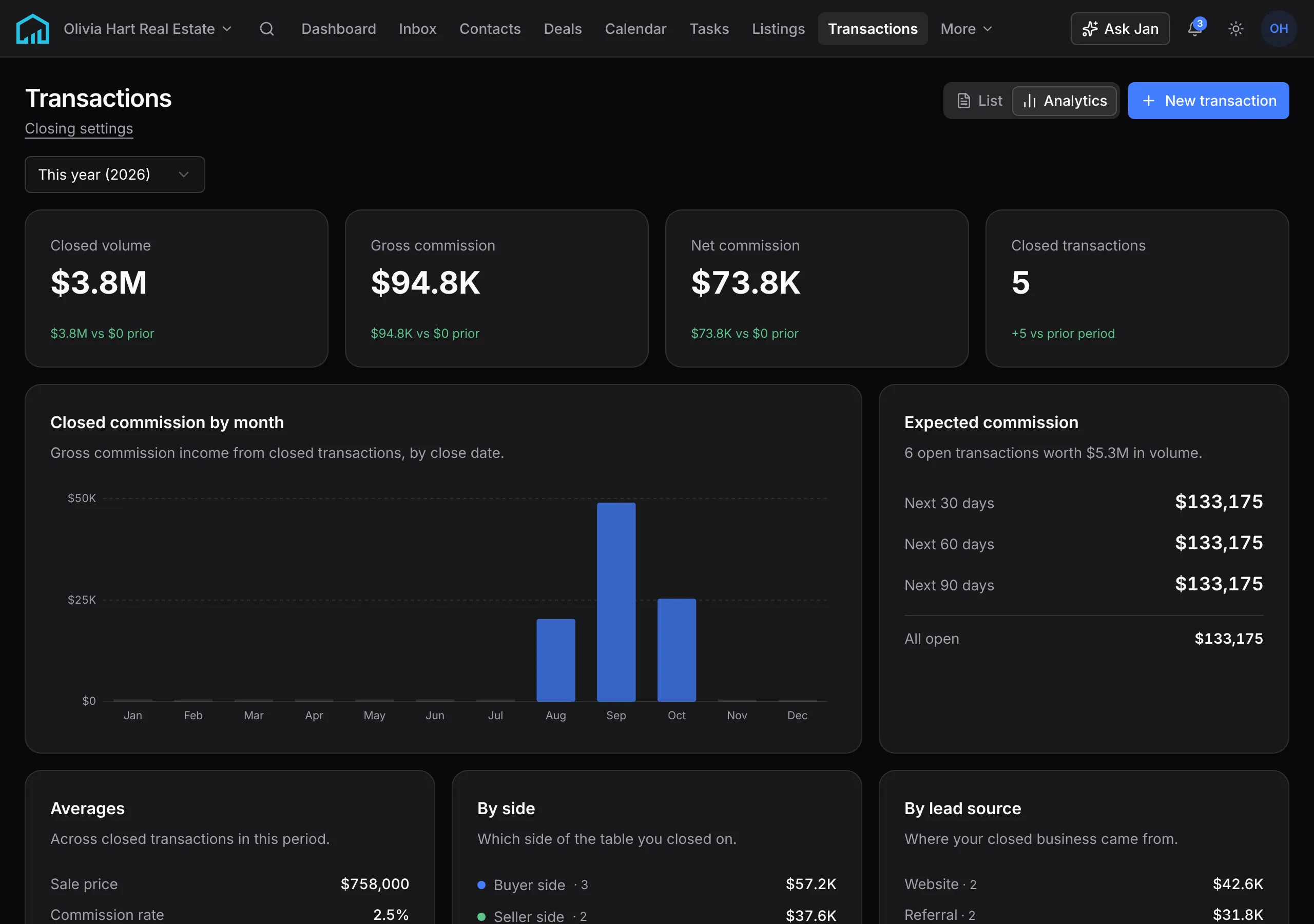Click the sparkle icon in Ask Jan
Image resolution: width=1314 pixels, height=924 pixels.
(1090, 29)
